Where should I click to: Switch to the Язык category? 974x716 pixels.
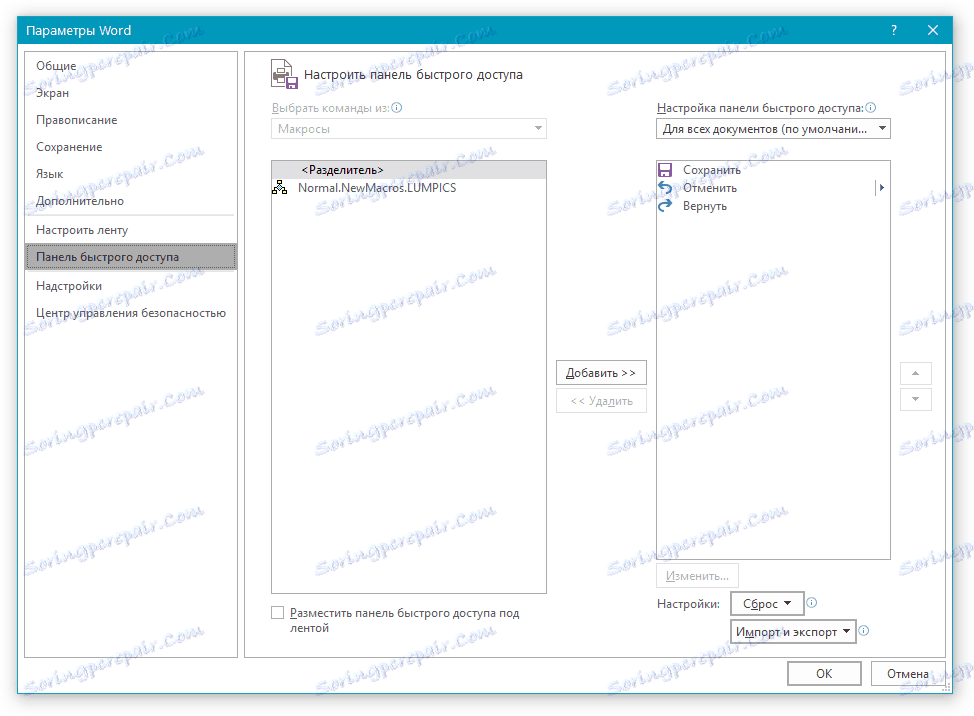[x=131, y=174]
